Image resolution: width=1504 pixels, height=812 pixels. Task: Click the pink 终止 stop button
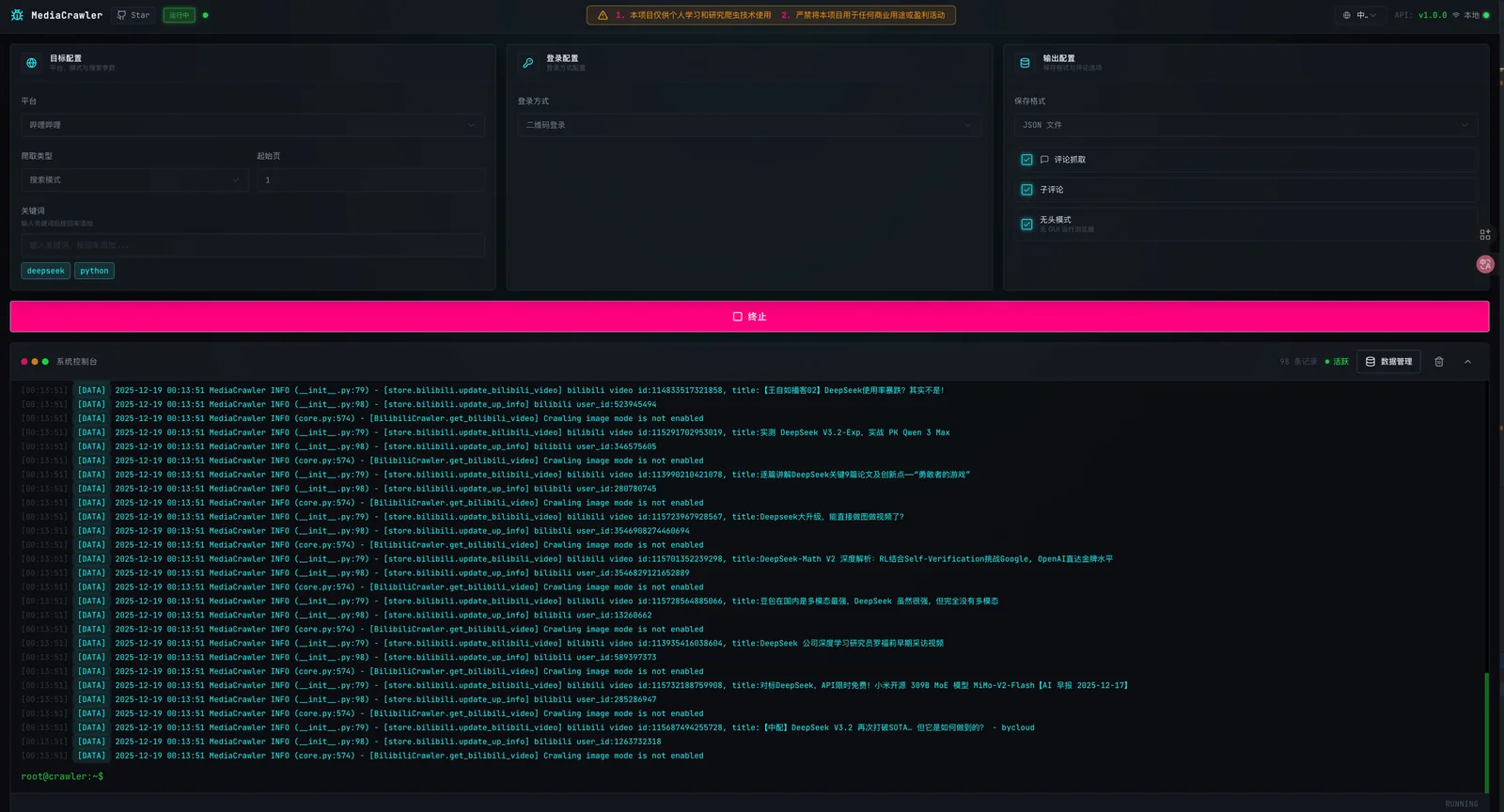[749, 317]
